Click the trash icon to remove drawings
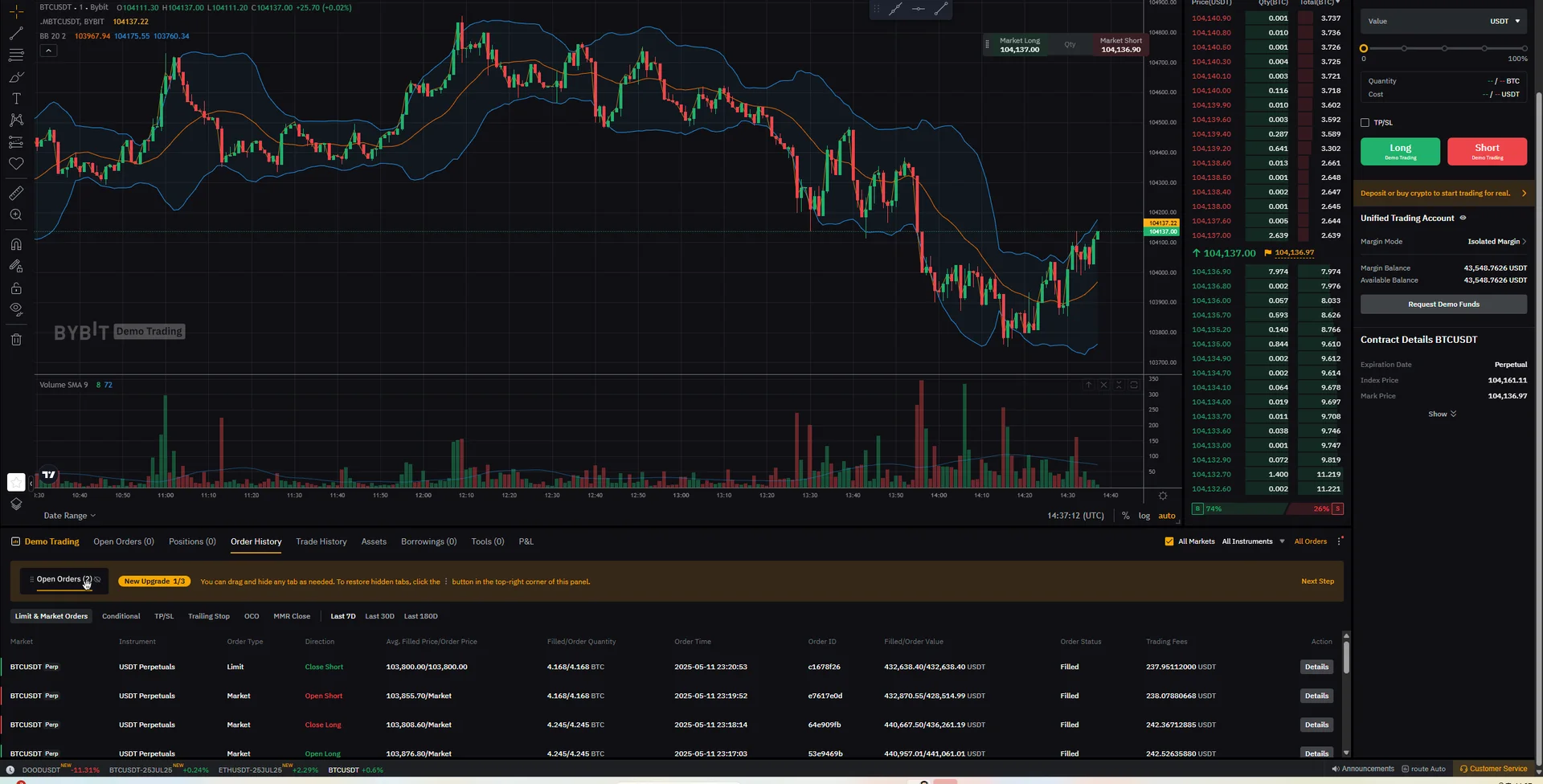Image resolution: width=1543 pixels, height=784 pixels. [x=16, y=340]
